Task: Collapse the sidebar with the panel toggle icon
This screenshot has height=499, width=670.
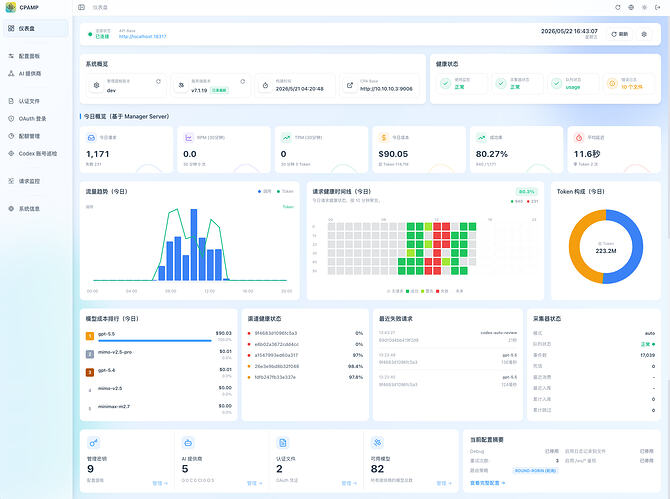Action: click(82, 7)
